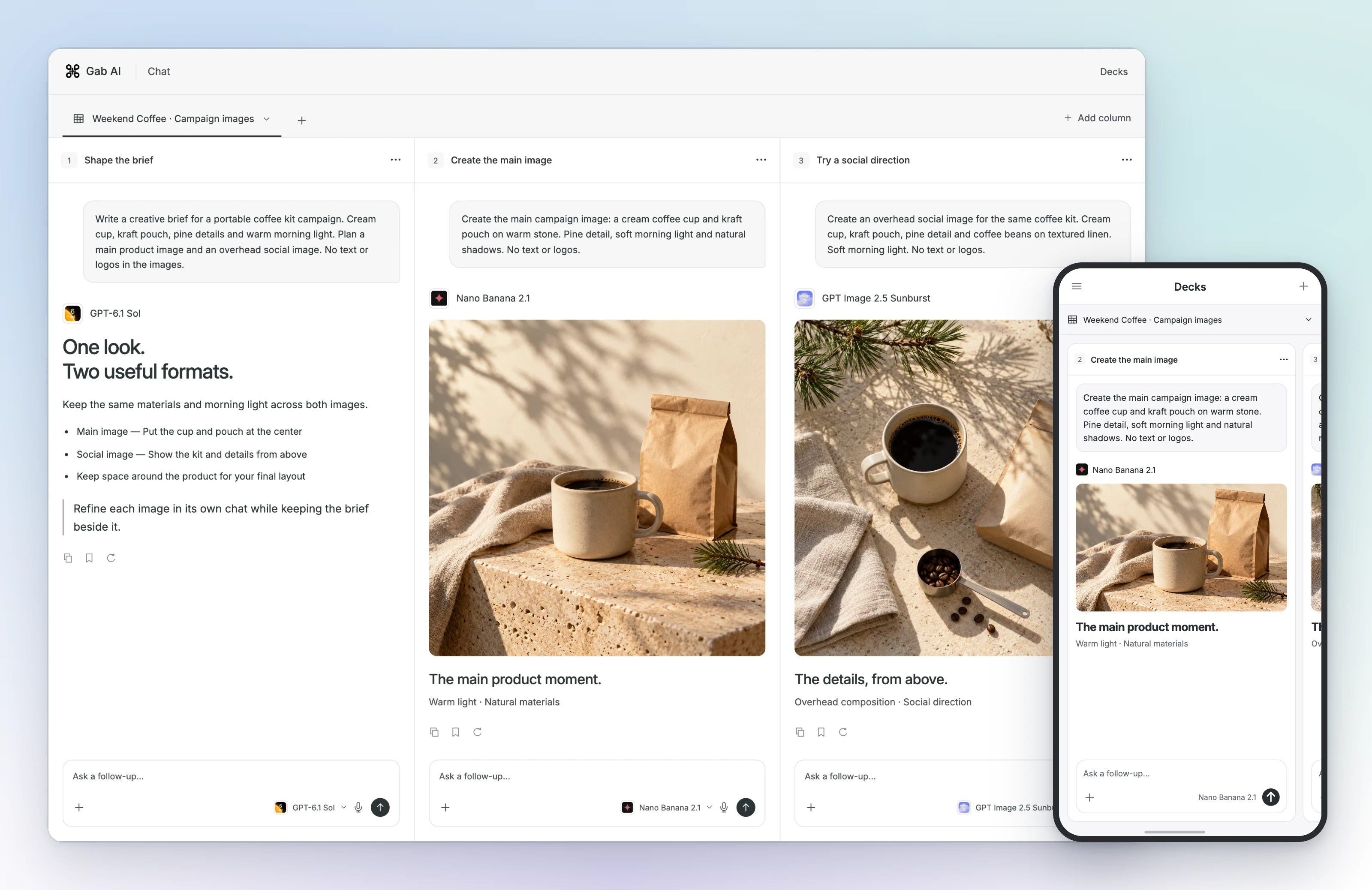
Task: Send follow-up in the Shape the brief column
Action: [380, 807]
